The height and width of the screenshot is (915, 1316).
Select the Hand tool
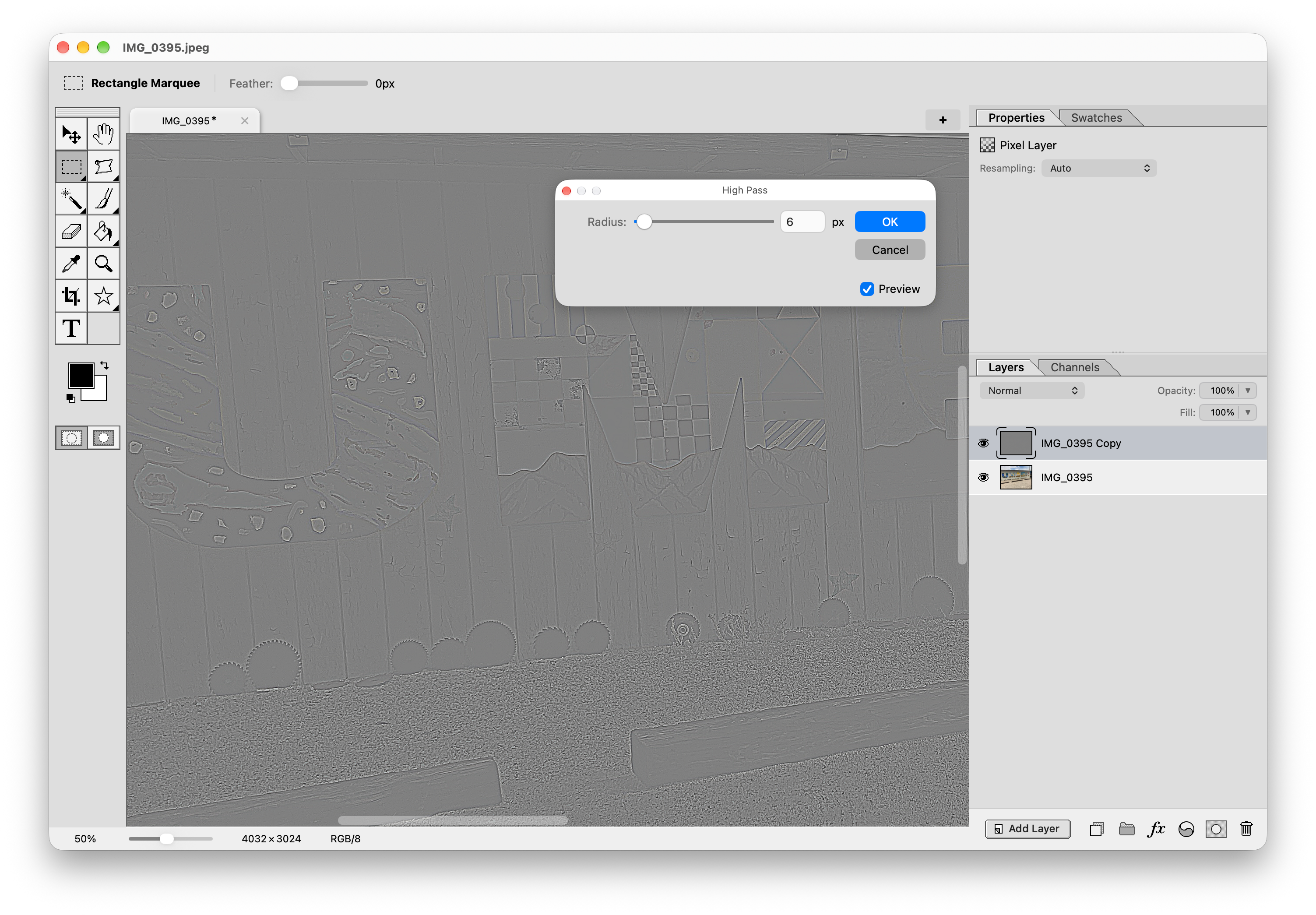tap(104, 134)
